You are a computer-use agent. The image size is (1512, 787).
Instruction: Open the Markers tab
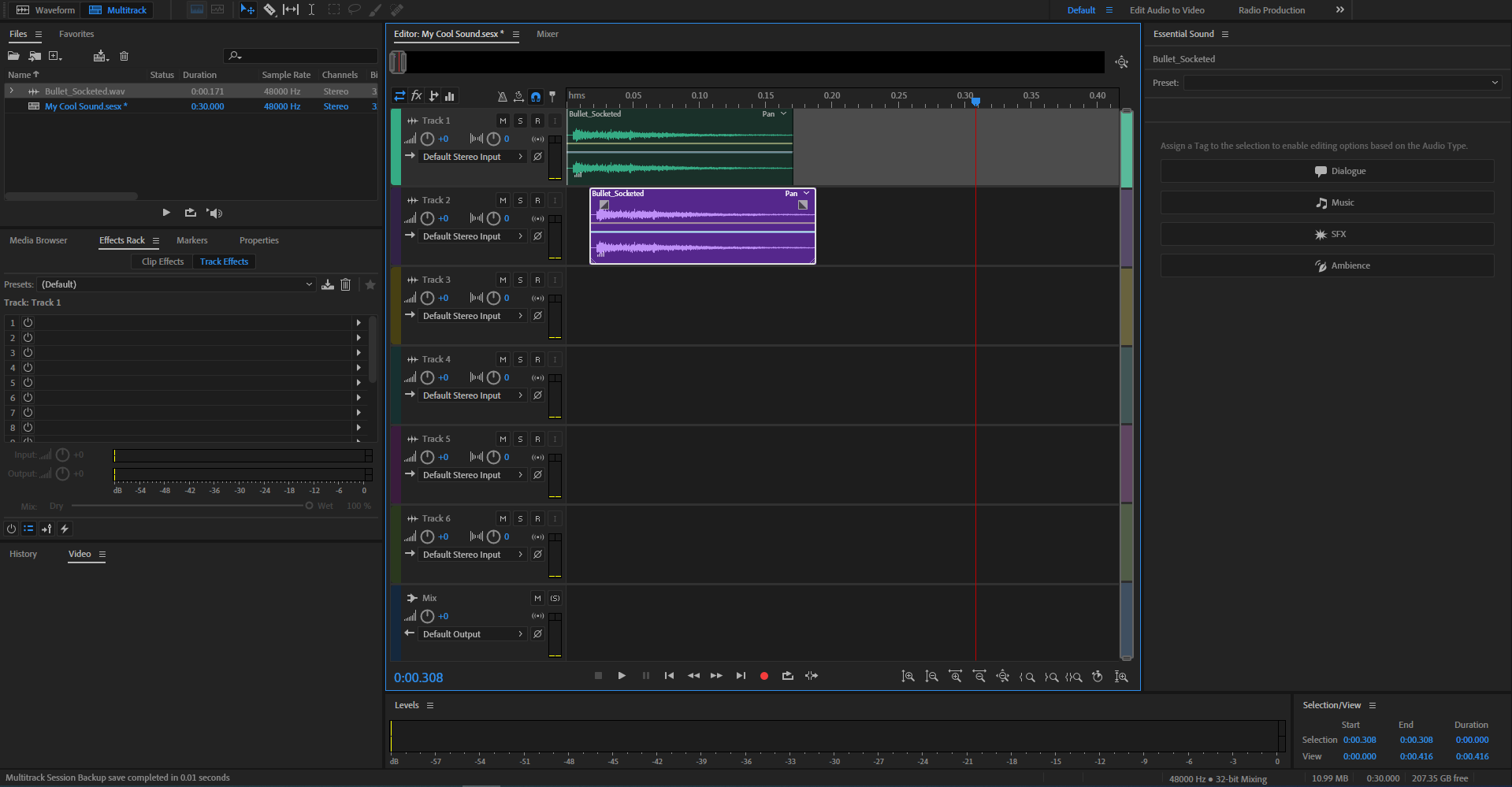(192, 240)
